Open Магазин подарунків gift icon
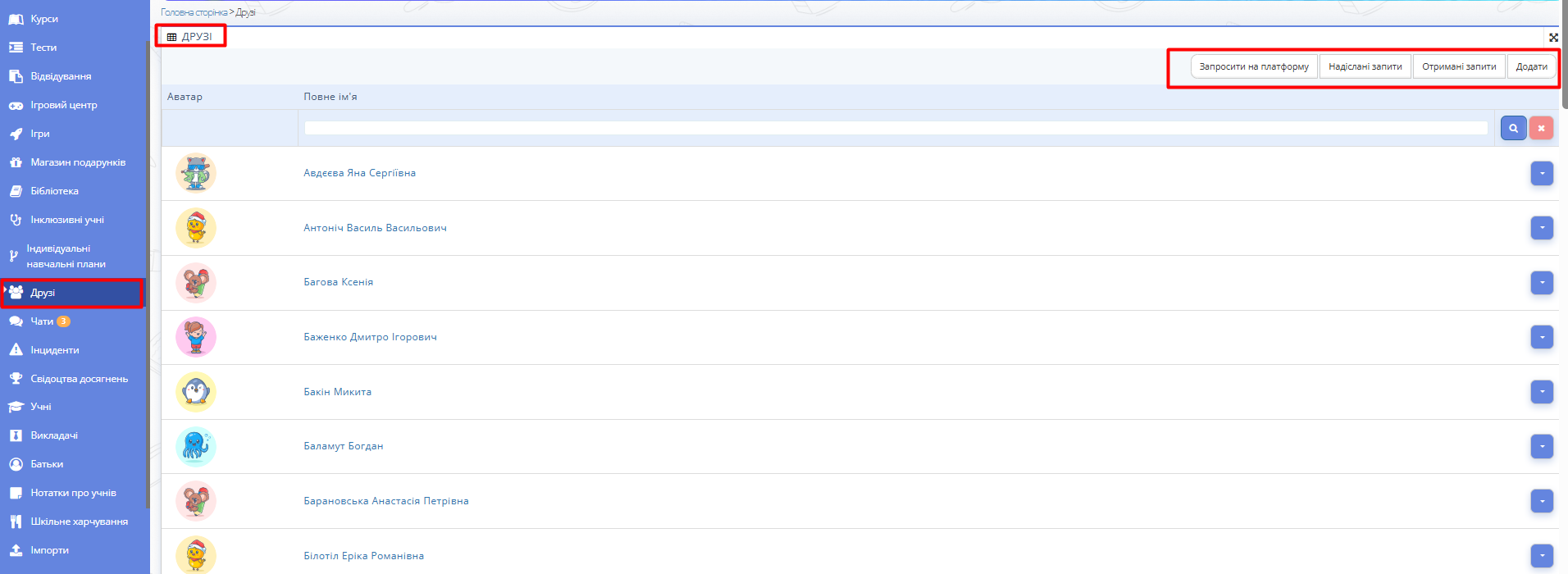The height and width of the screenshot is (574, 1568). [16, 162]
